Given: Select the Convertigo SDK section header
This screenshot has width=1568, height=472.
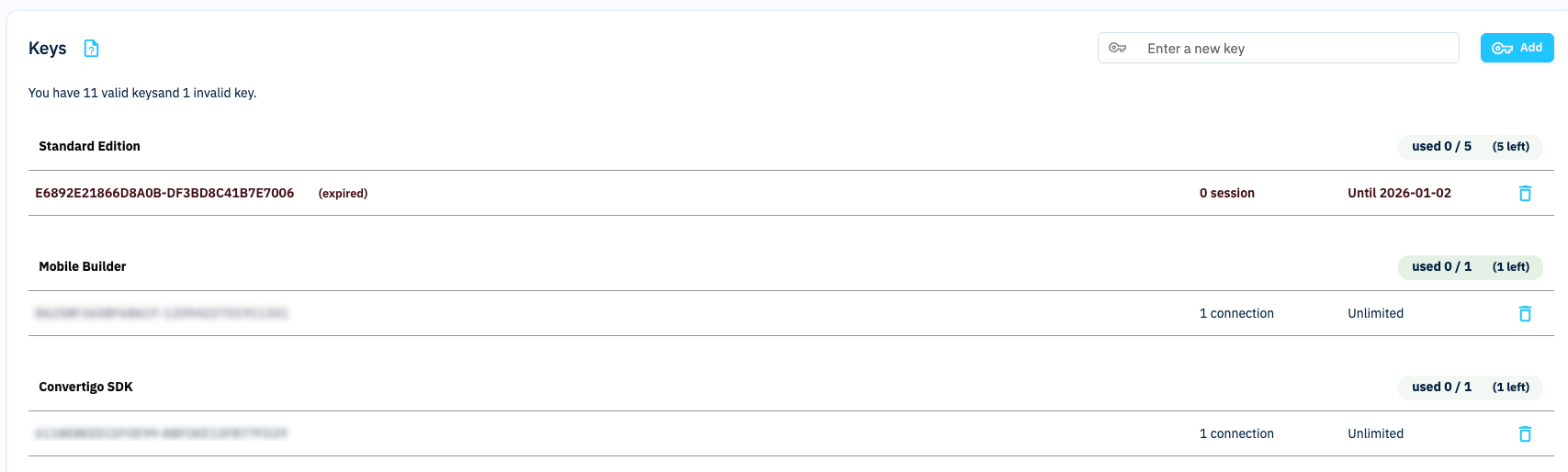Looking at the screenshot, I should 85,387.
